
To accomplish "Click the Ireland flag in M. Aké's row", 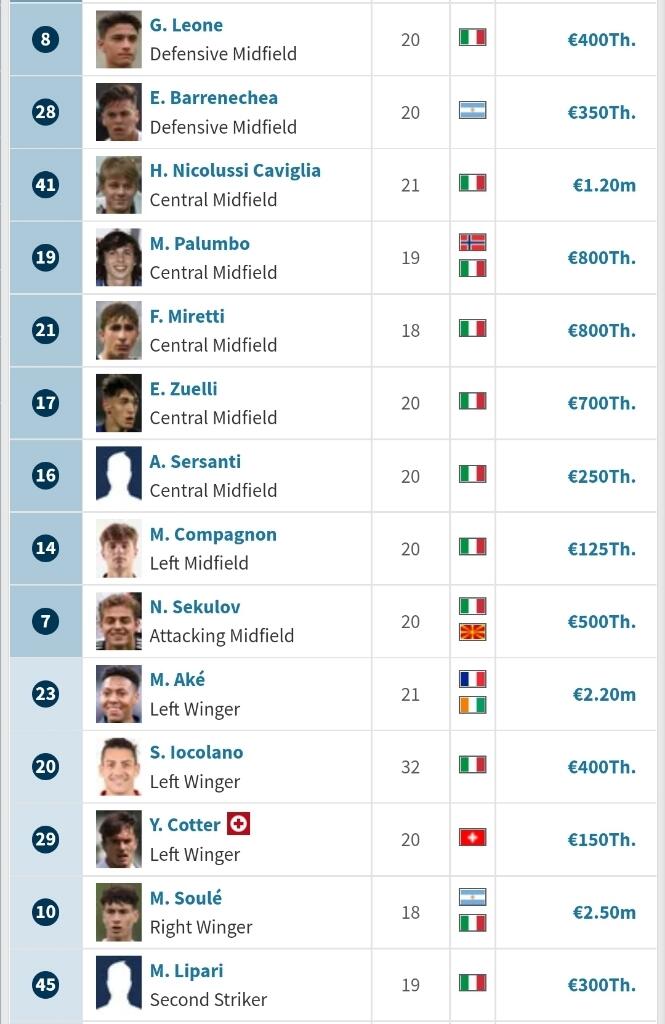I will pyautogui.click(x=472, y=705).
